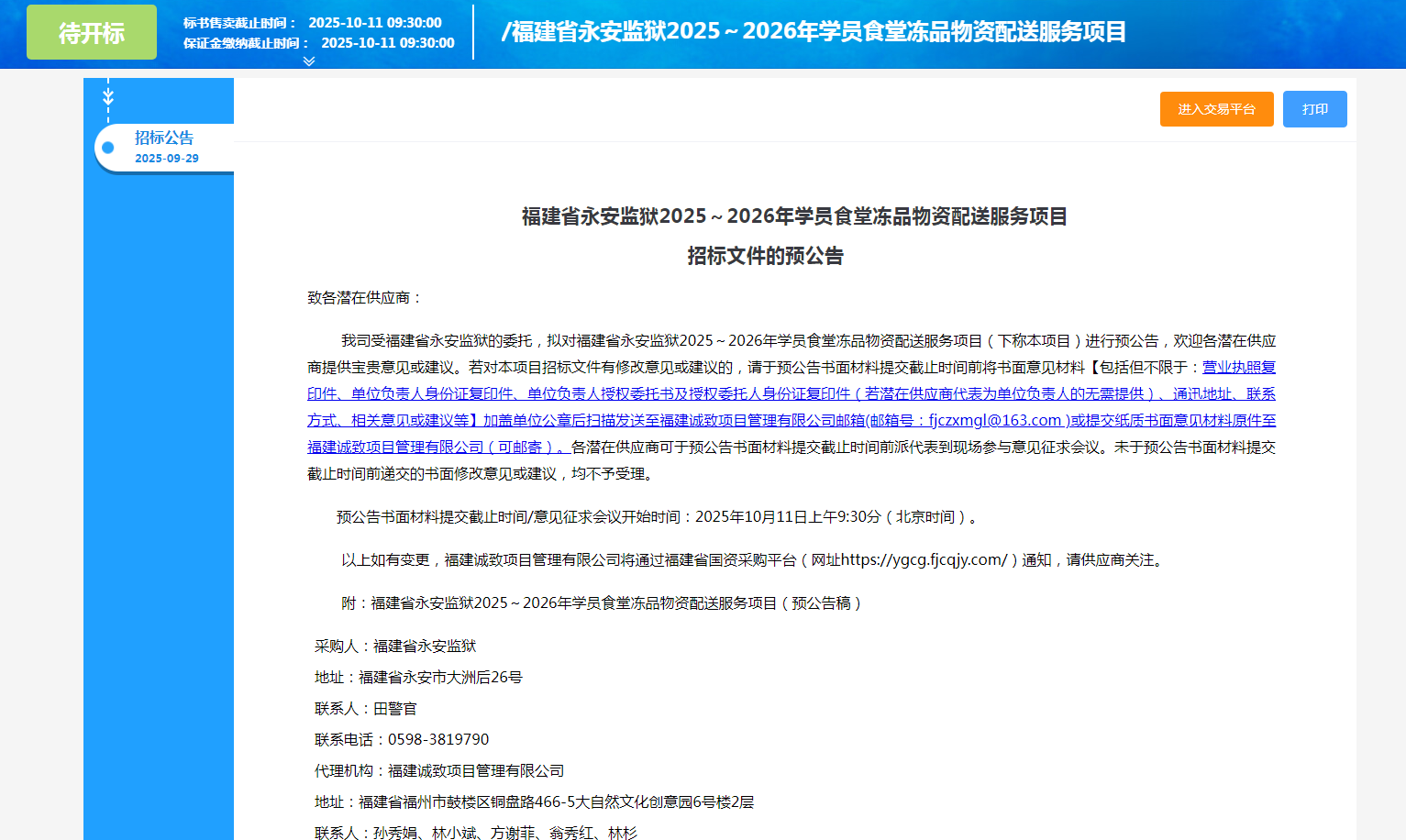Viewport: 1406px width, 840px height.
Task: Click 联系人：田警官 line
Action: [366, 708]
